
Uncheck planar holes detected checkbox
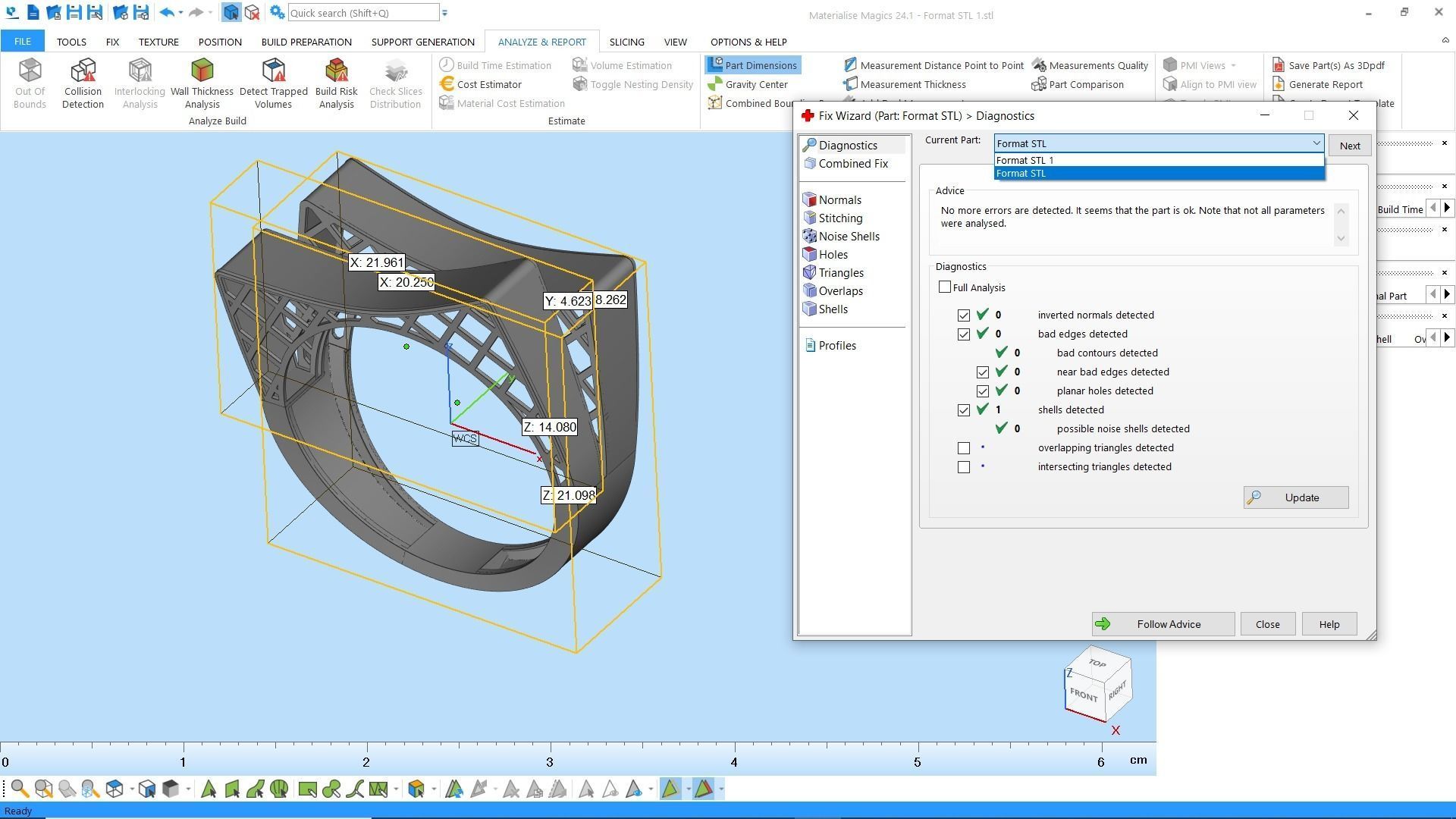983,391
